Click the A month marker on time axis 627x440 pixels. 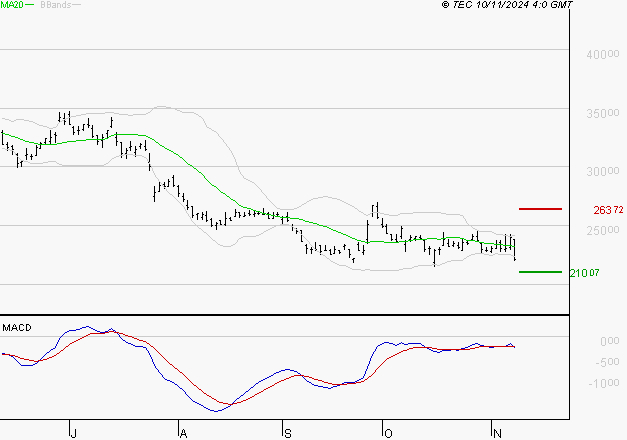(183, 433)
